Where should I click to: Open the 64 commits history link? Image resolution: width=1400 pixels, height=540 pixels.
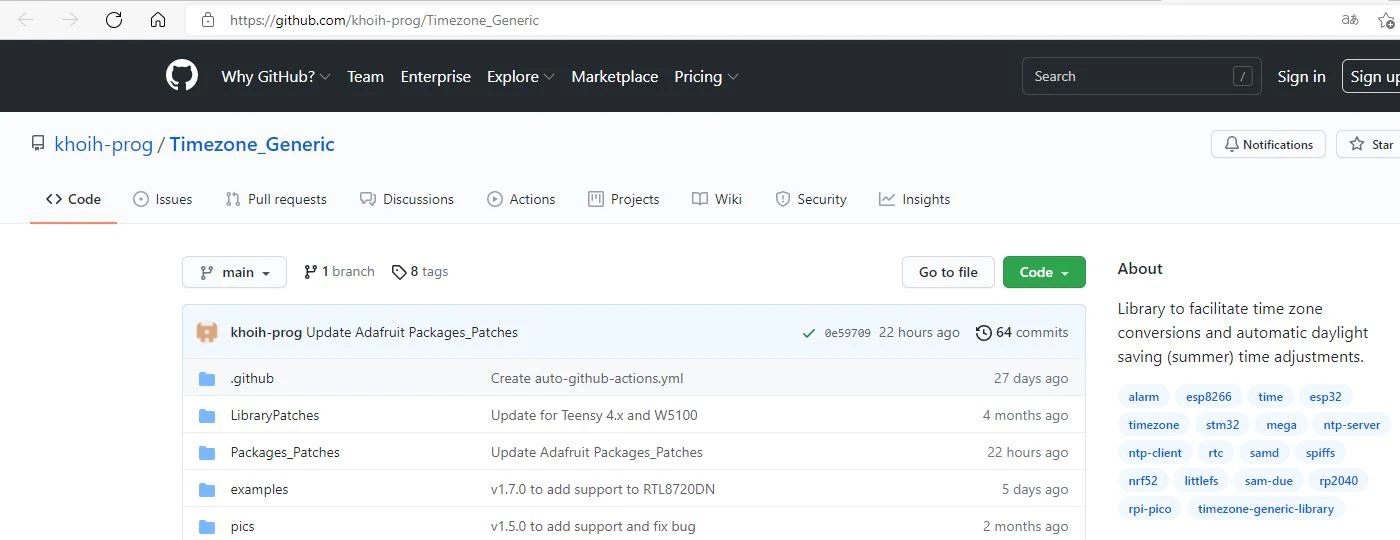point(1022,332)
